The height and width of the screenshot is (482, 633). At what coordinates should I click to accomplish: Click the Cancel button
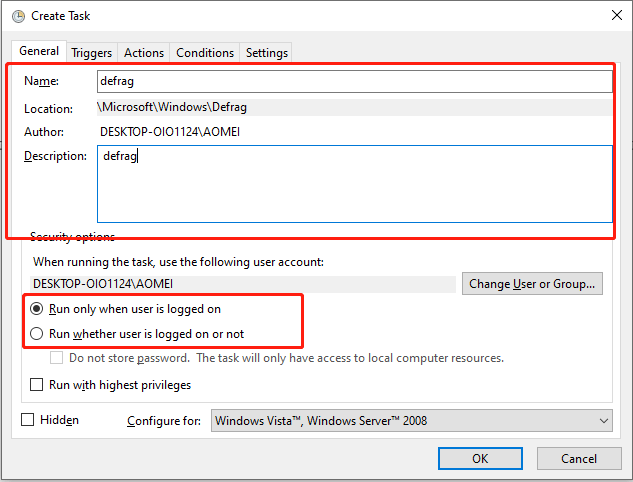579,458
